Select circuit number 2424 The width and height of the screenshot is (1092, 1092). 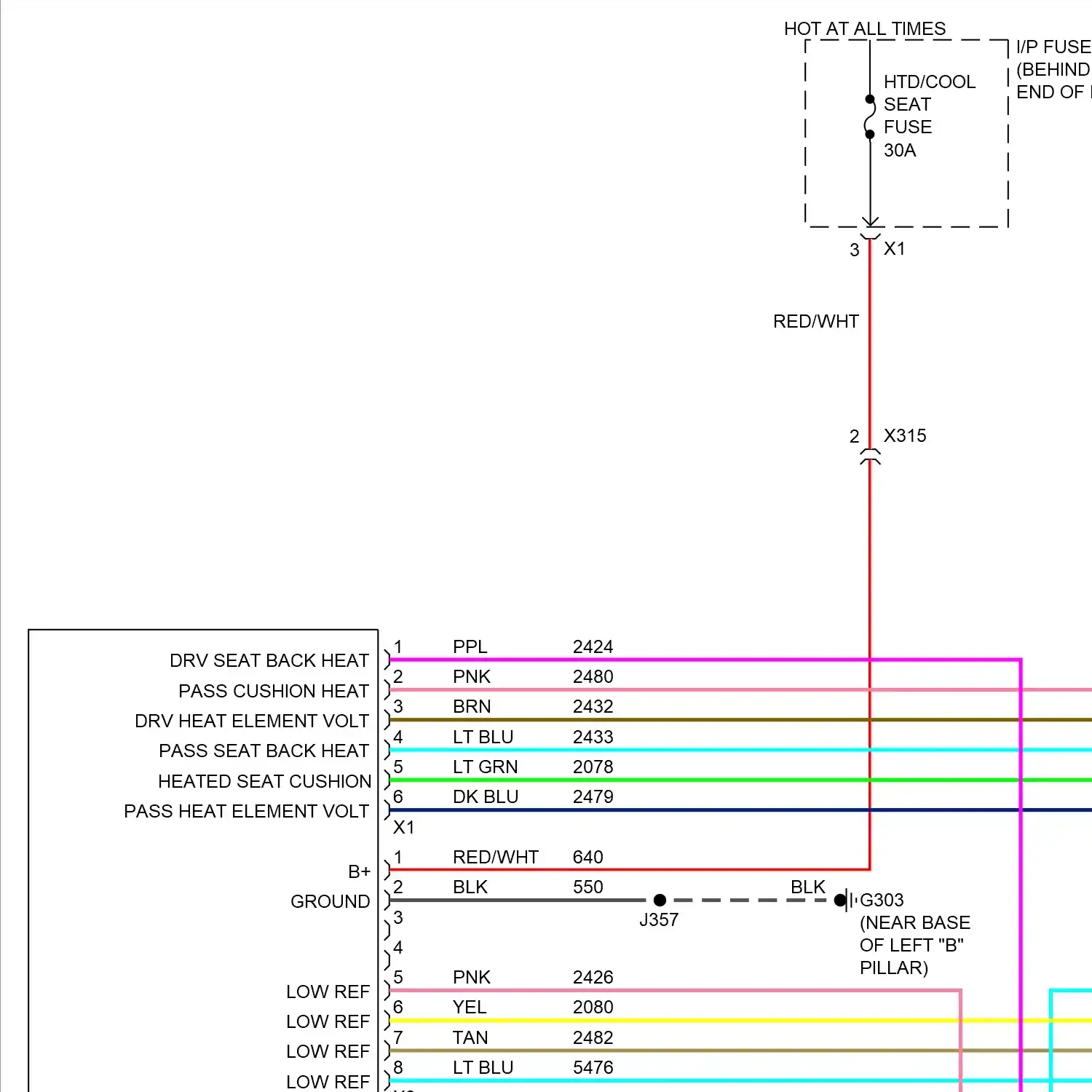coord(593,647)
